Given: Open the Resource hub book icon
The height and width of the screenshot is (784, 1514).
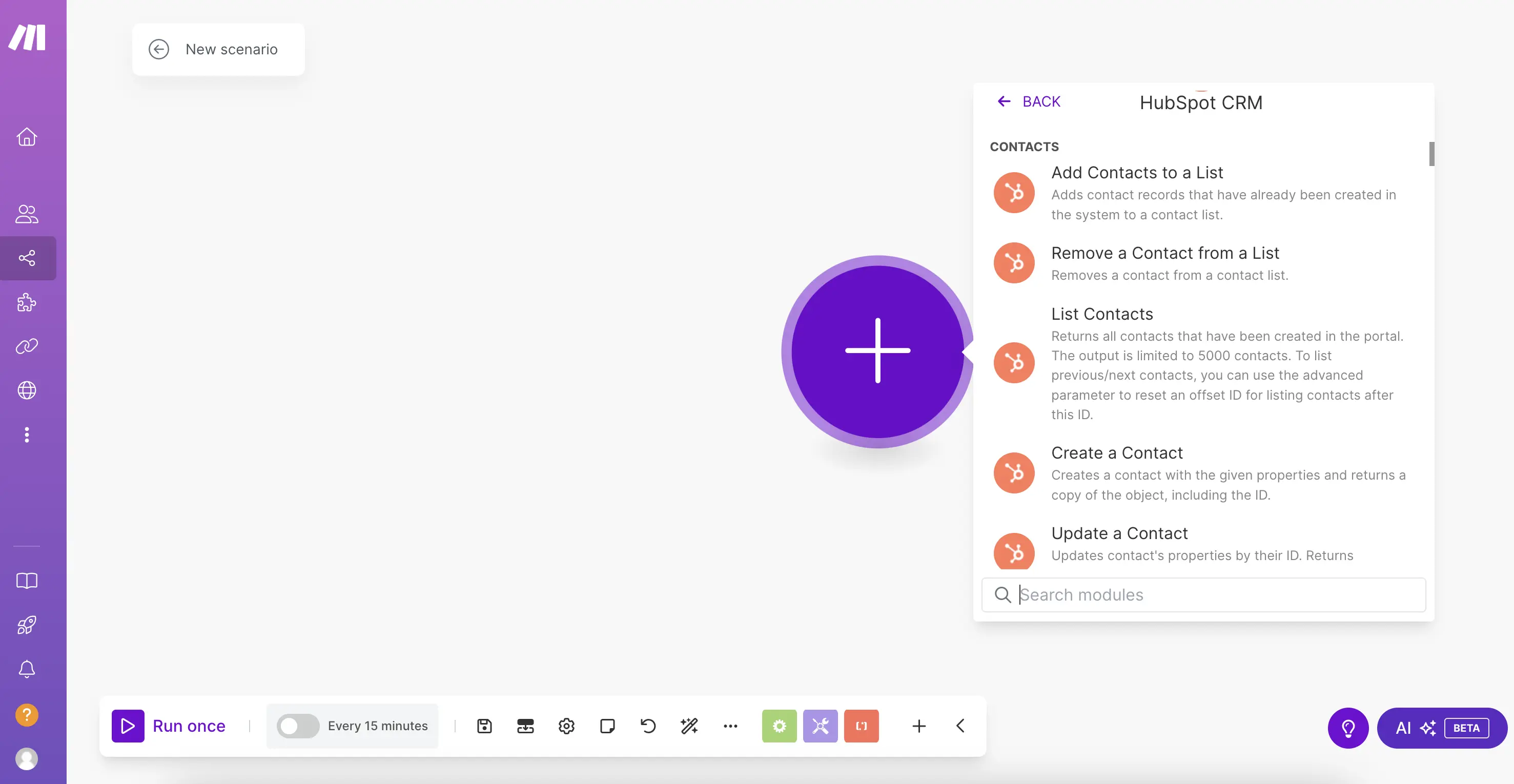Looking at the screenshot, I should click(x=27, y=581).
